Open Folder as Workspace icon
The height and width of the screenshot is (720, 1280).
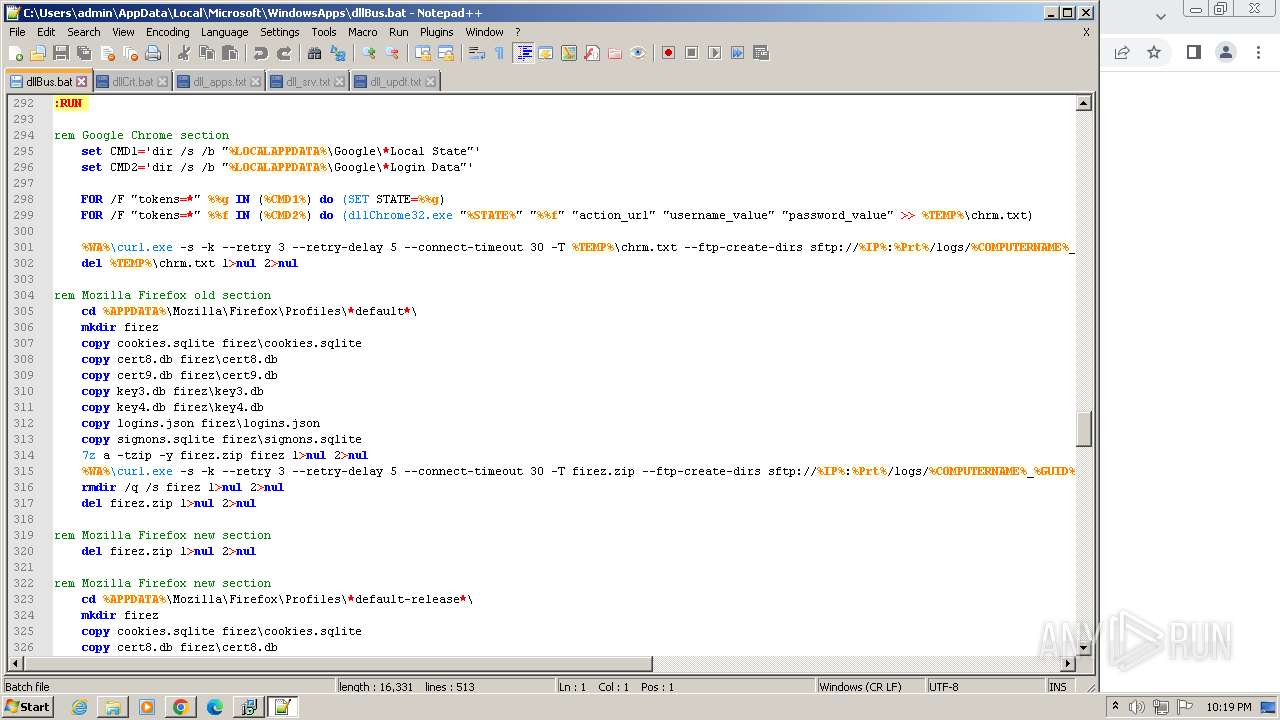point(615,53)
